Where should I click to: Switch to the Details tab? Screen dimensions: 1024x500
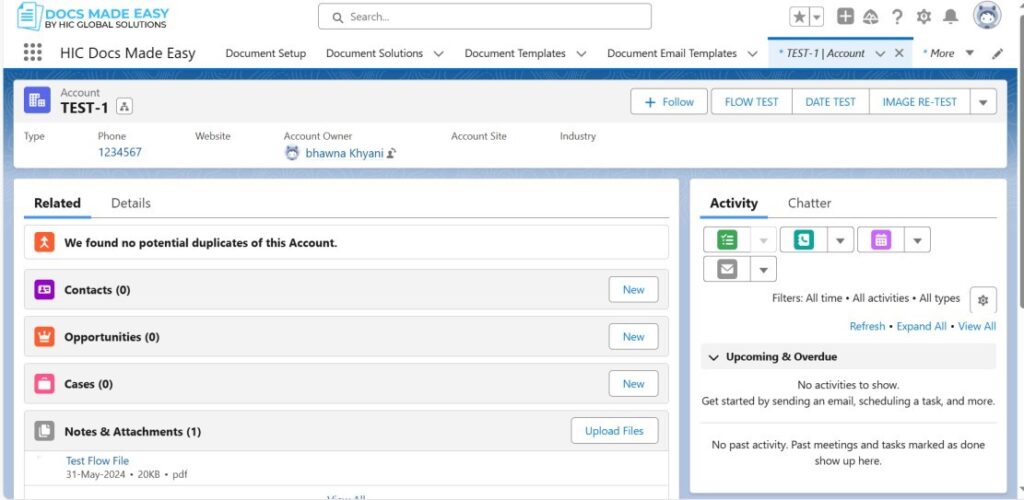coord(130,203)
